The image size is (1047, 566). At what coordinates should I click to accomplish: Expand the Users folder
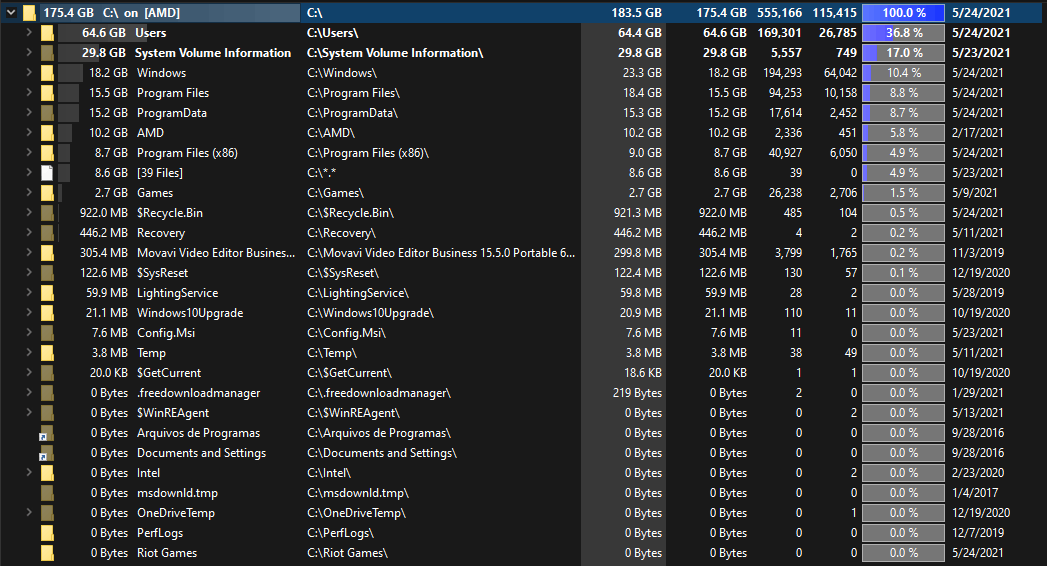click(x=29, y=32)
